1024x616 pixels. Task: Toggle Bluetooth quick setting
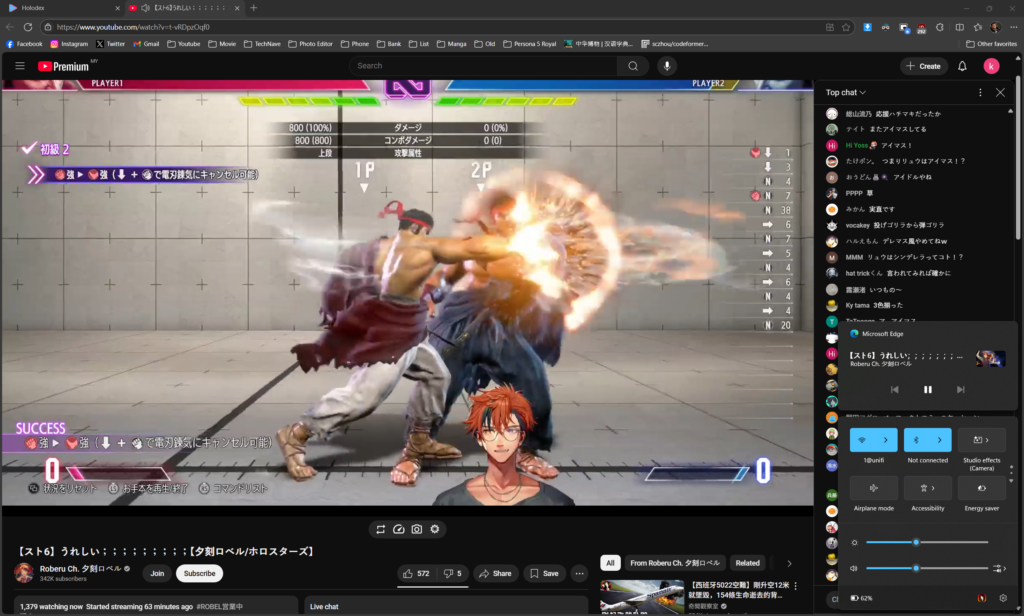pyautogui.click(x=916, y=440)
